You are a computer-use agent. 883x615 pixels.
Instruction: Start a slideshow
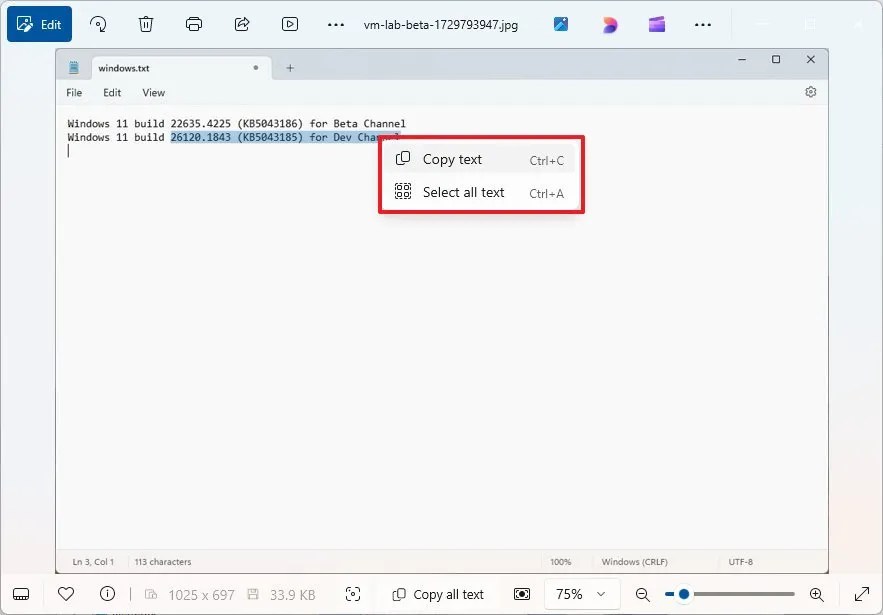[x=290, y=24]
